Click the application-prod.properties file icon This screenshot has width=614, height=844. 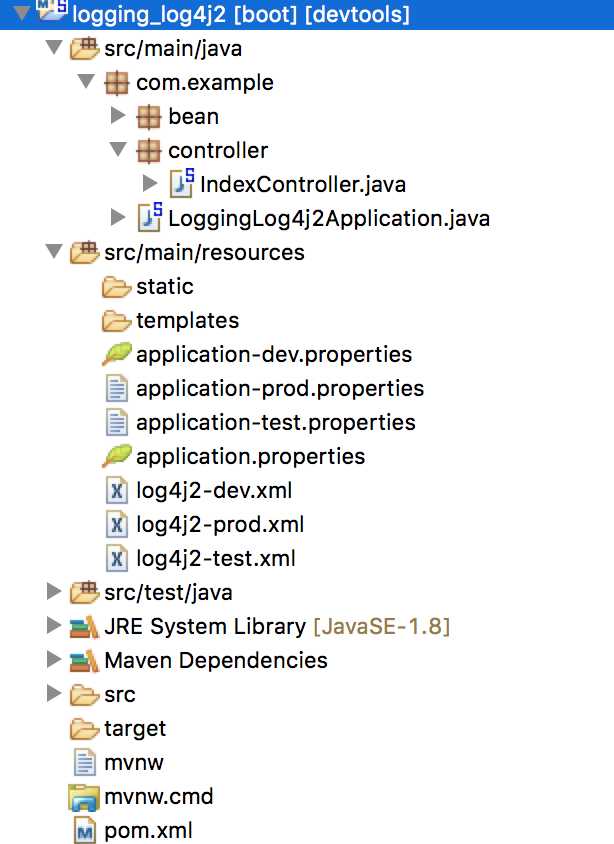click(x=117, y=388)
